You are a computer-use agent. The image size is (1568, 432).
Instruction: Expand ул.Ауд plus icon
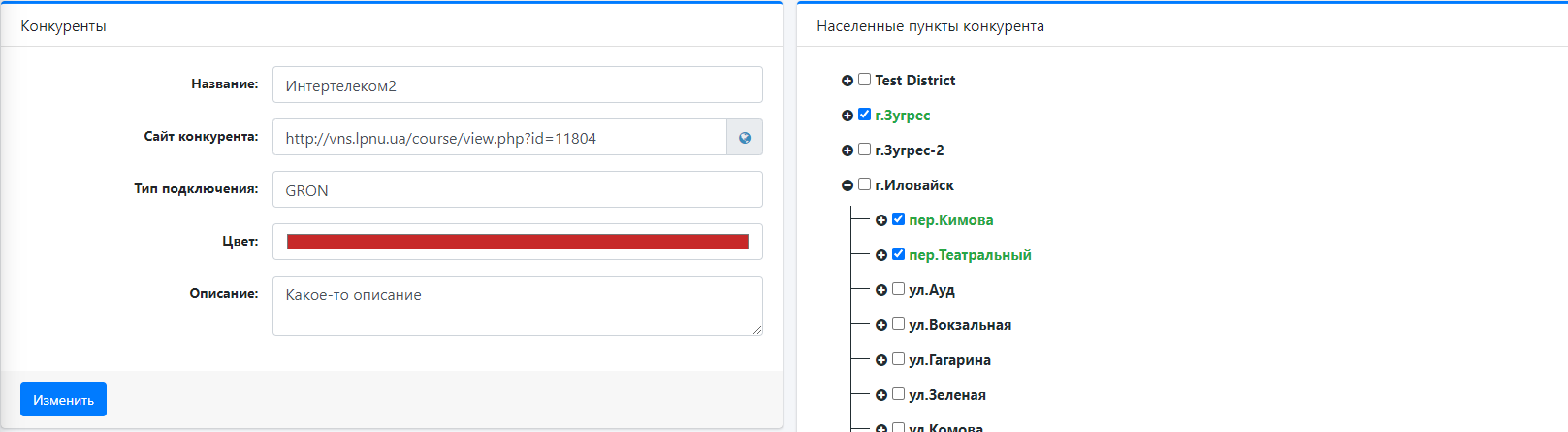click(x=881, y=290)
